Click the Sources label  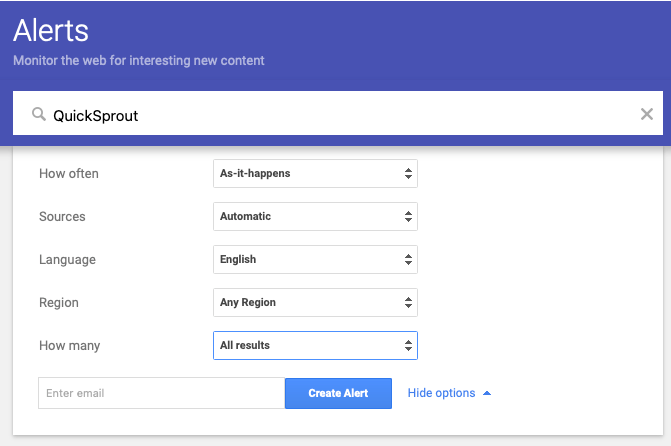point(62,217)
